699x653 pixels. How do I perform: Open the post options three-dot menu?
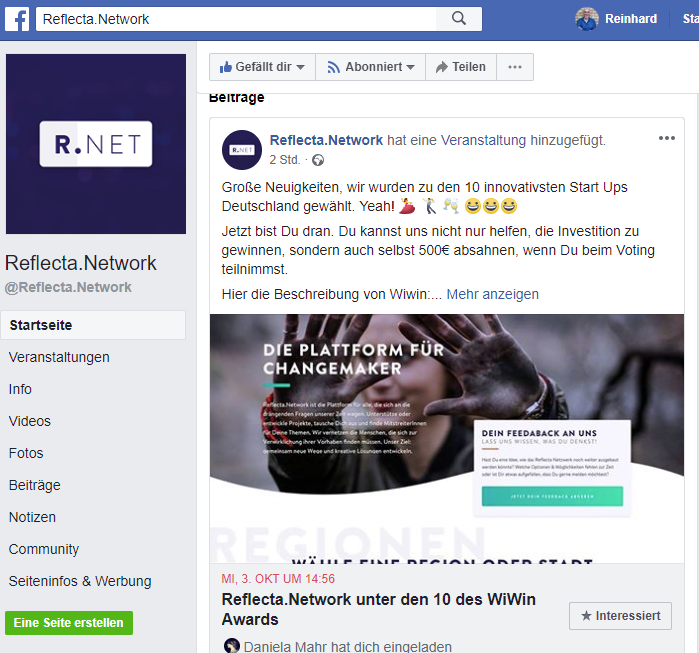pyautogui.click(x=666, y=138)
